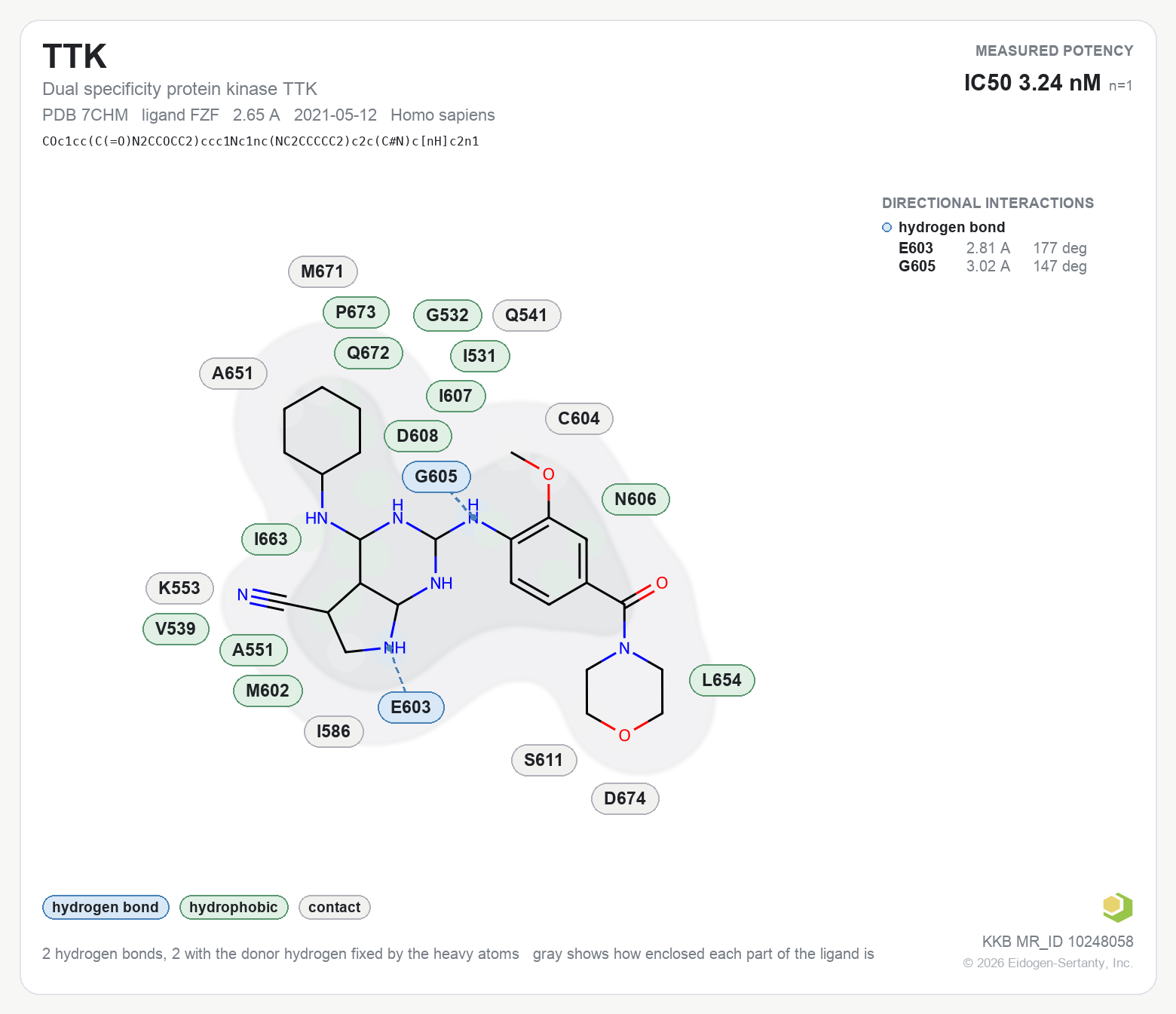Click residue label K553
Image resolution: width=1176 pixels, height=1014 pixels.
tap(179, 588)
